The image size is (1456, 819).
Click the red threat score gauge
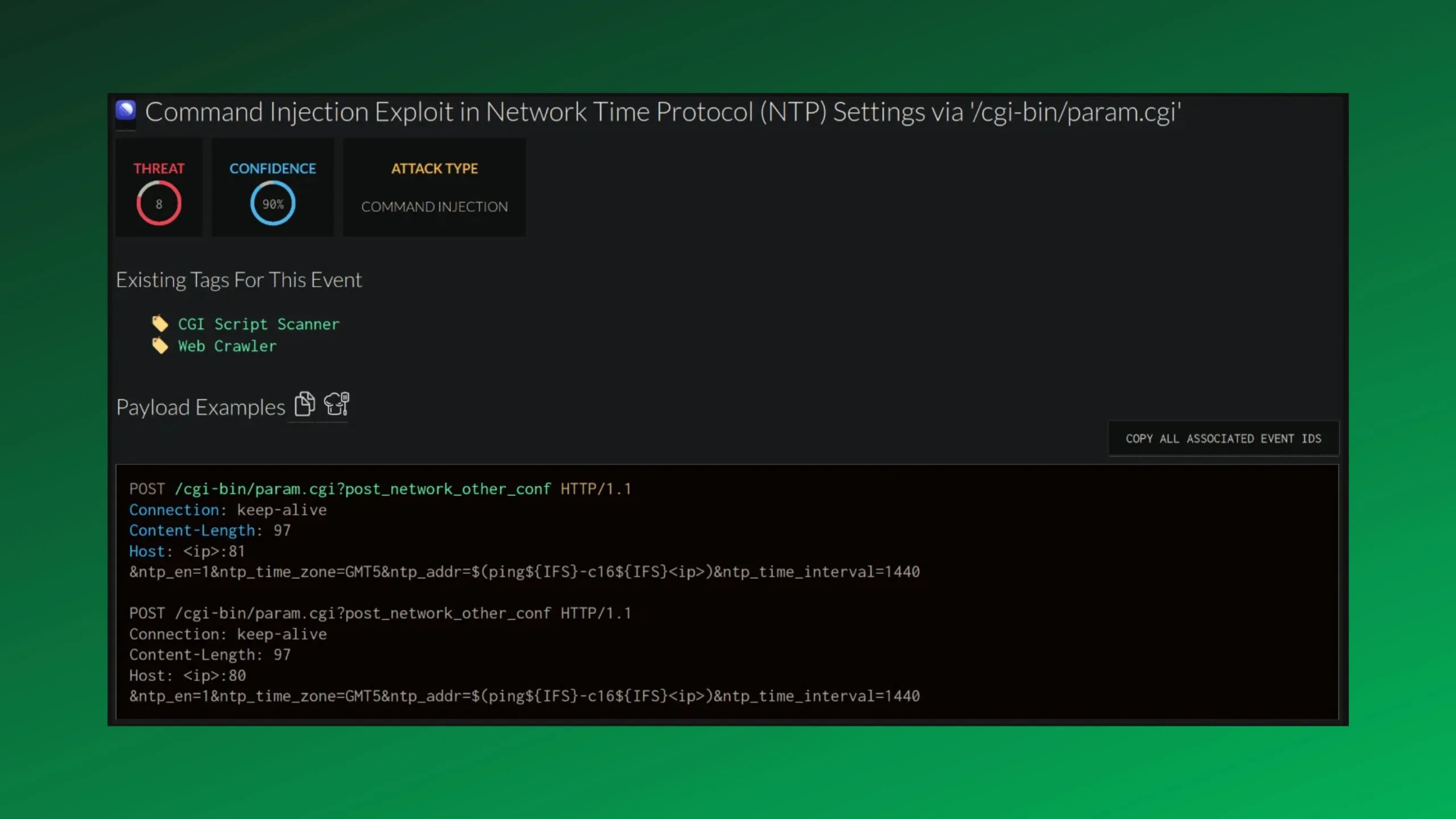(159, 203)
